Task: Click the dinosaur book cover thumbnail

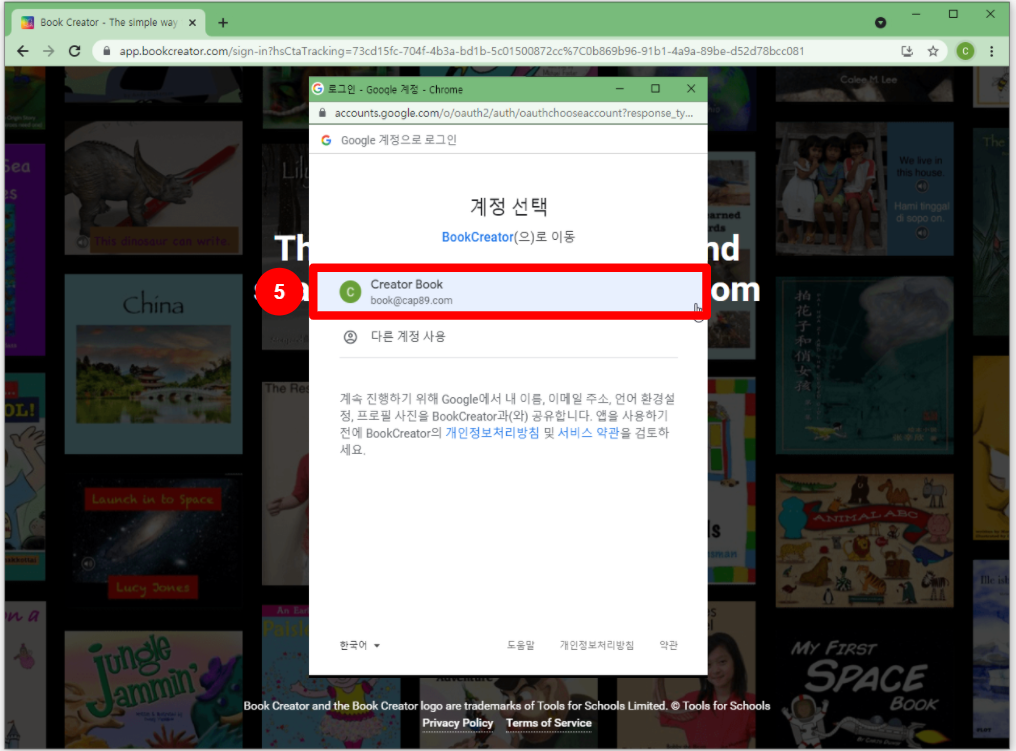Action: [154, 188]
